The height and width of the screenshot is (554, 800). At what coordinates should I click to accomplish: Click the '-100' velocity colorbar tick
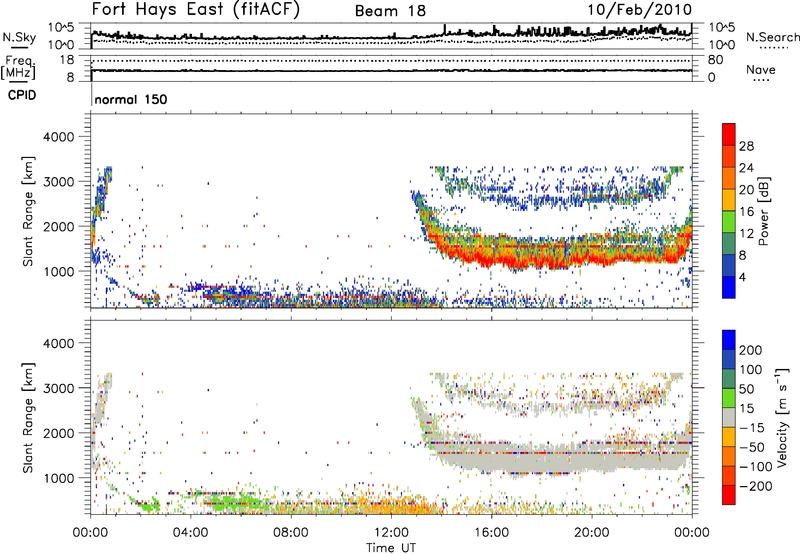756,467
